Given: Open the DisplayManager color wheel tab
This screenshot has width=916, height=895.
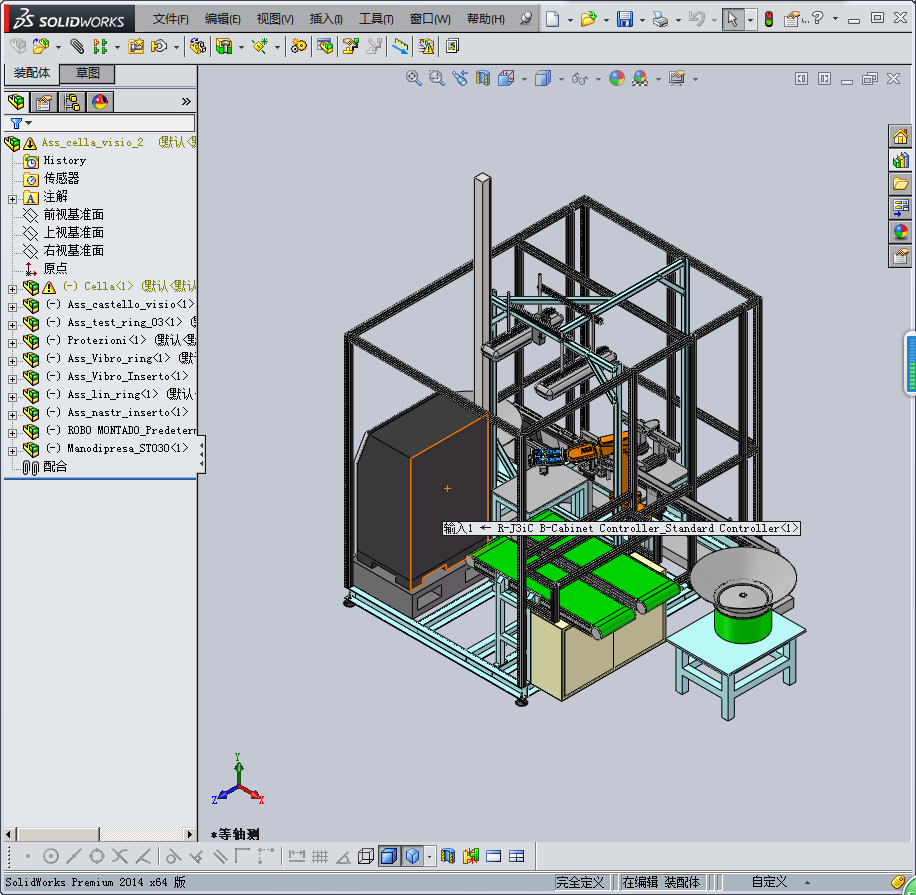Looking at the screenshot, I should pos(100,101).
